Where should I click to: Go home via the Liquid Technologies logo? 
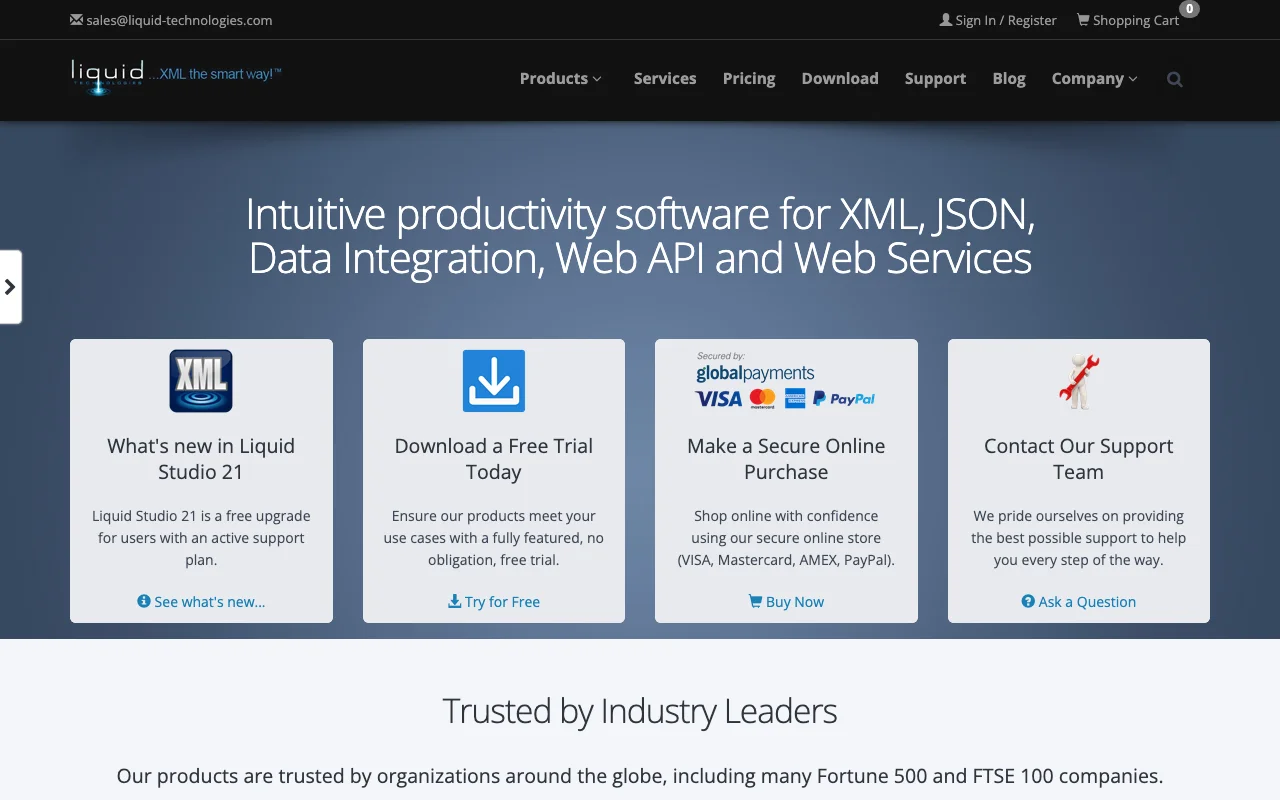107,76
